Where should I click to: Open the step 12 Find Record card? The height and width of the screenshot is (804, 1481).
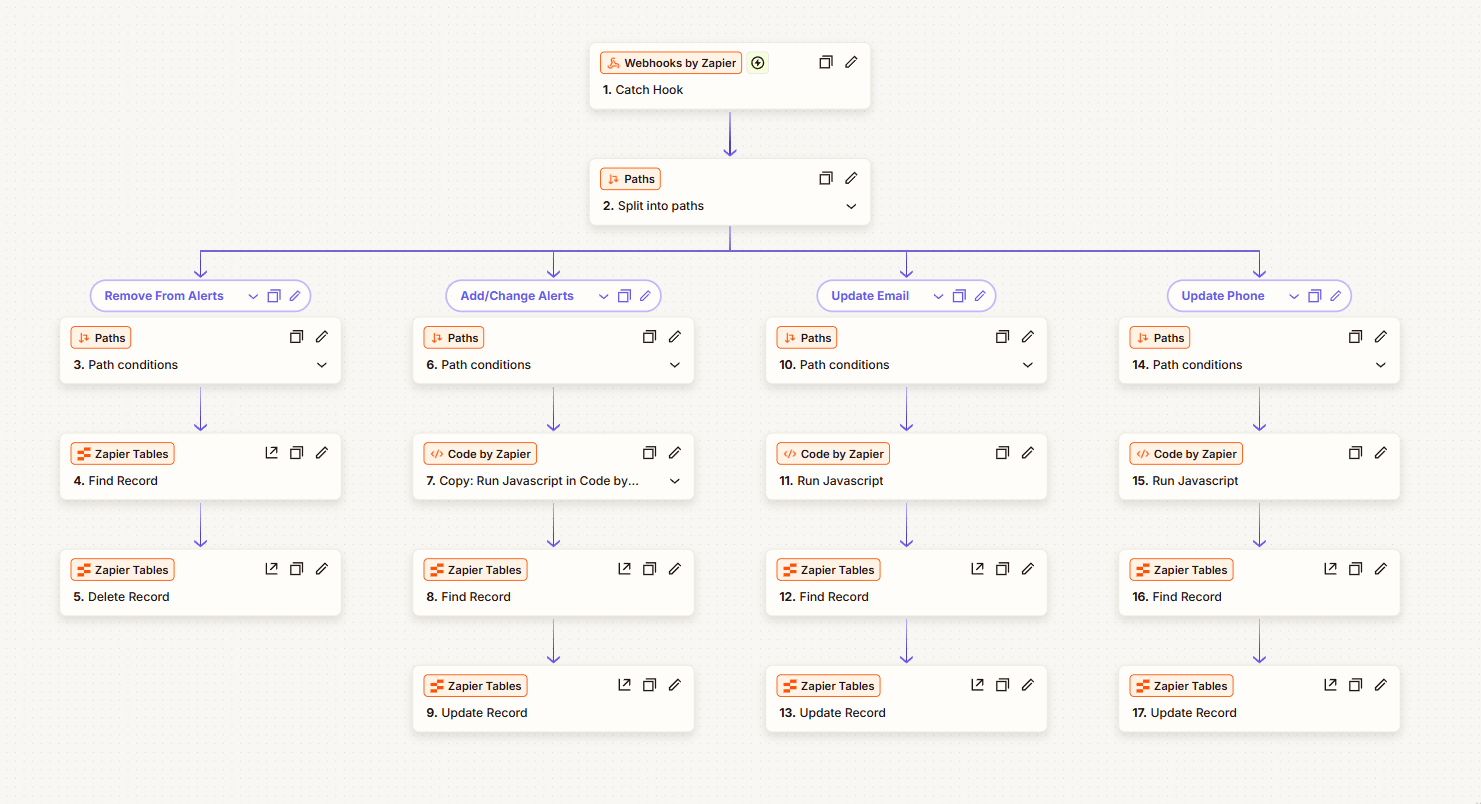tap(870, 597)
